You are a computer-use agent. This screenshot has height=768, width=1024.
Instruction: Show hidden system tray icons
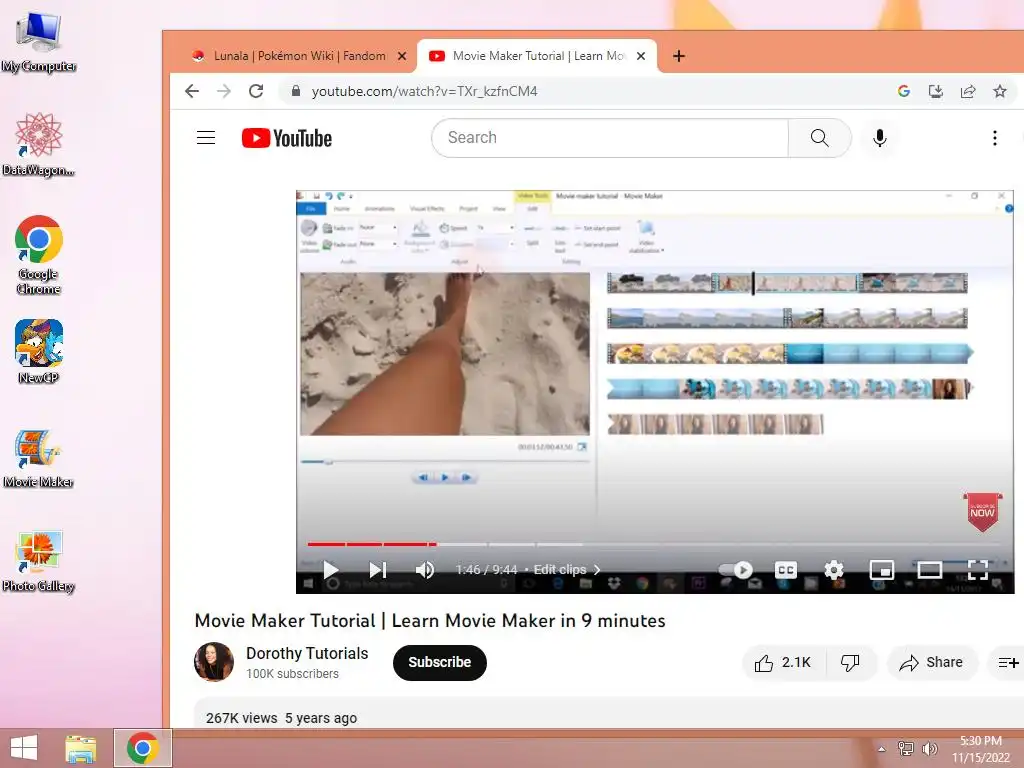882,749
